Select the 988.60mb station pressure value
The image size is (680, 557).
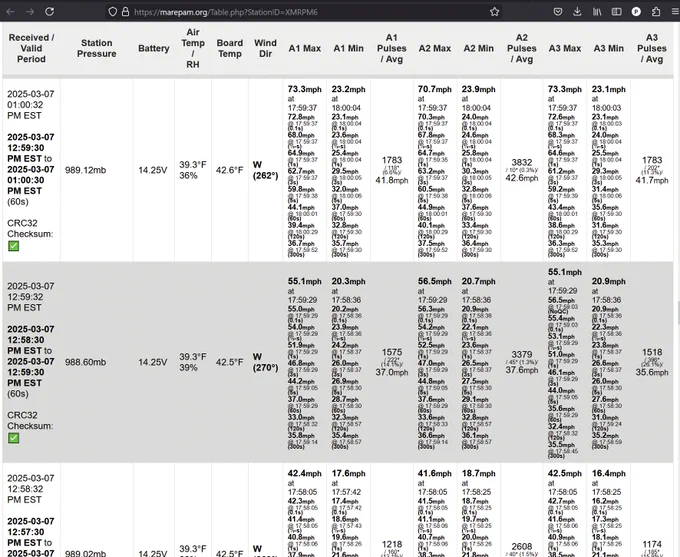tap(85, 362)
